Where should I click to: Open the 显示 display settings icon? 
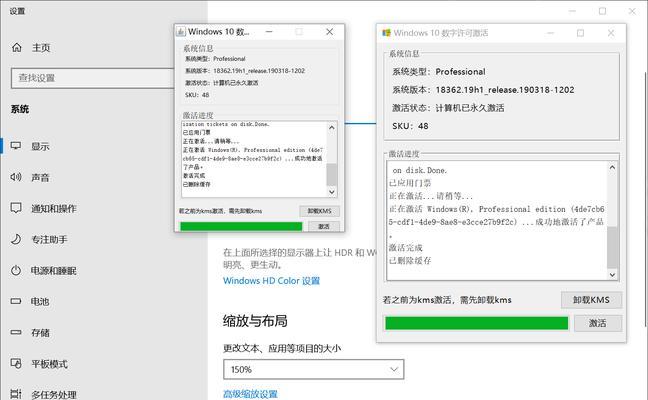point(16,146)
